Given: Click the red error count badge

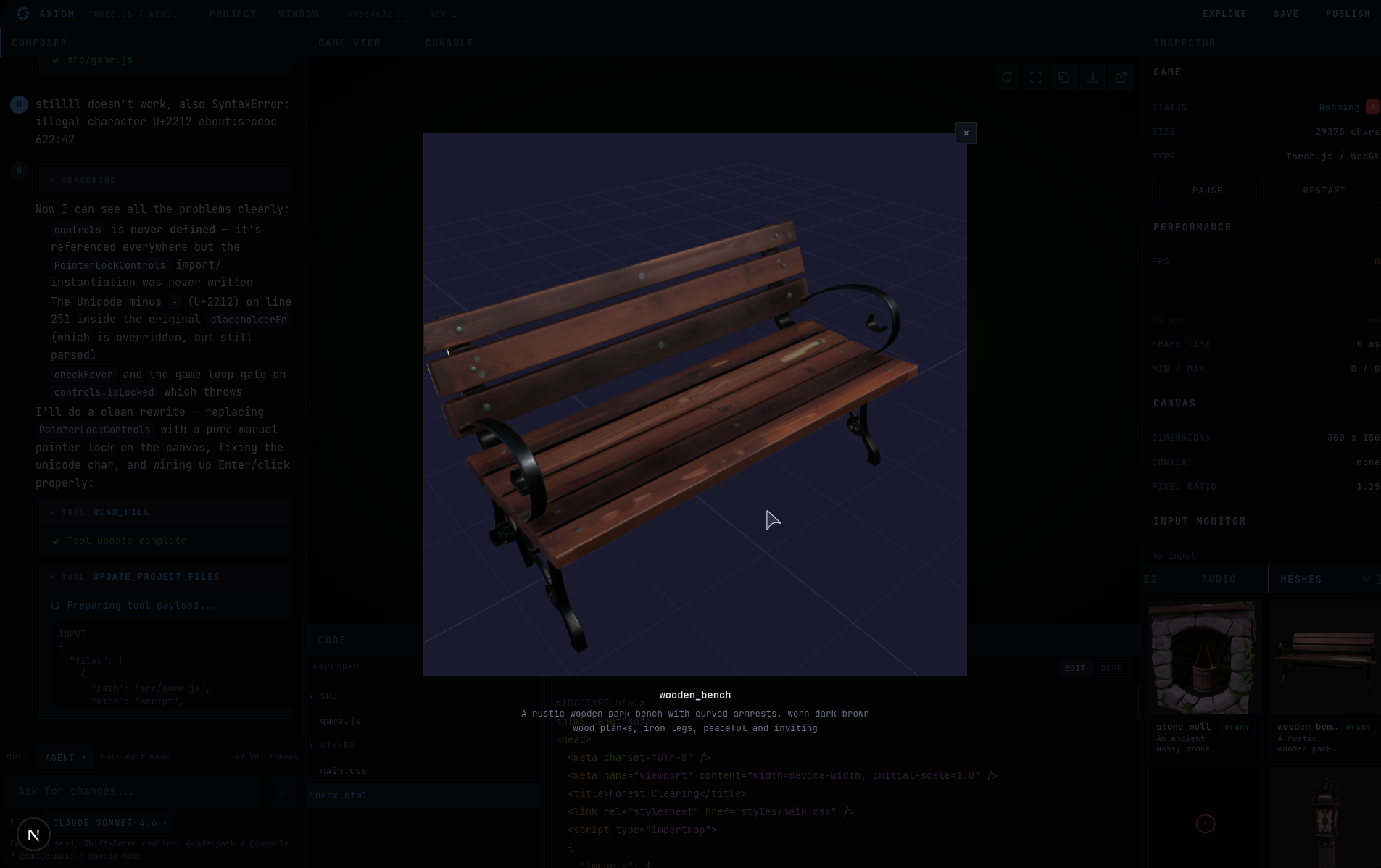Looking at the screenshot, I should tap(1372, 107).
